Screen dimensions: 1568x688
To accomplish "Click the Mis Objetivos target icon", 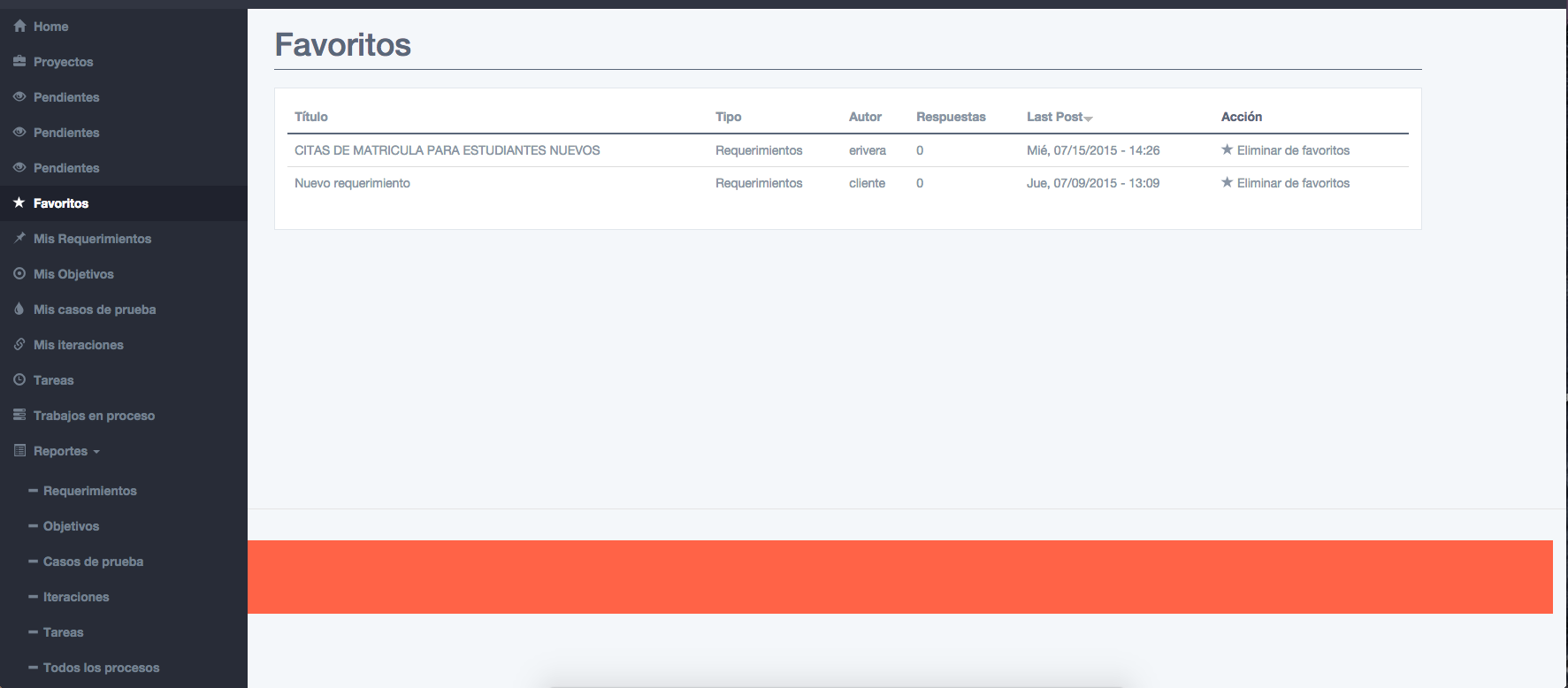I will pos(19,274).
